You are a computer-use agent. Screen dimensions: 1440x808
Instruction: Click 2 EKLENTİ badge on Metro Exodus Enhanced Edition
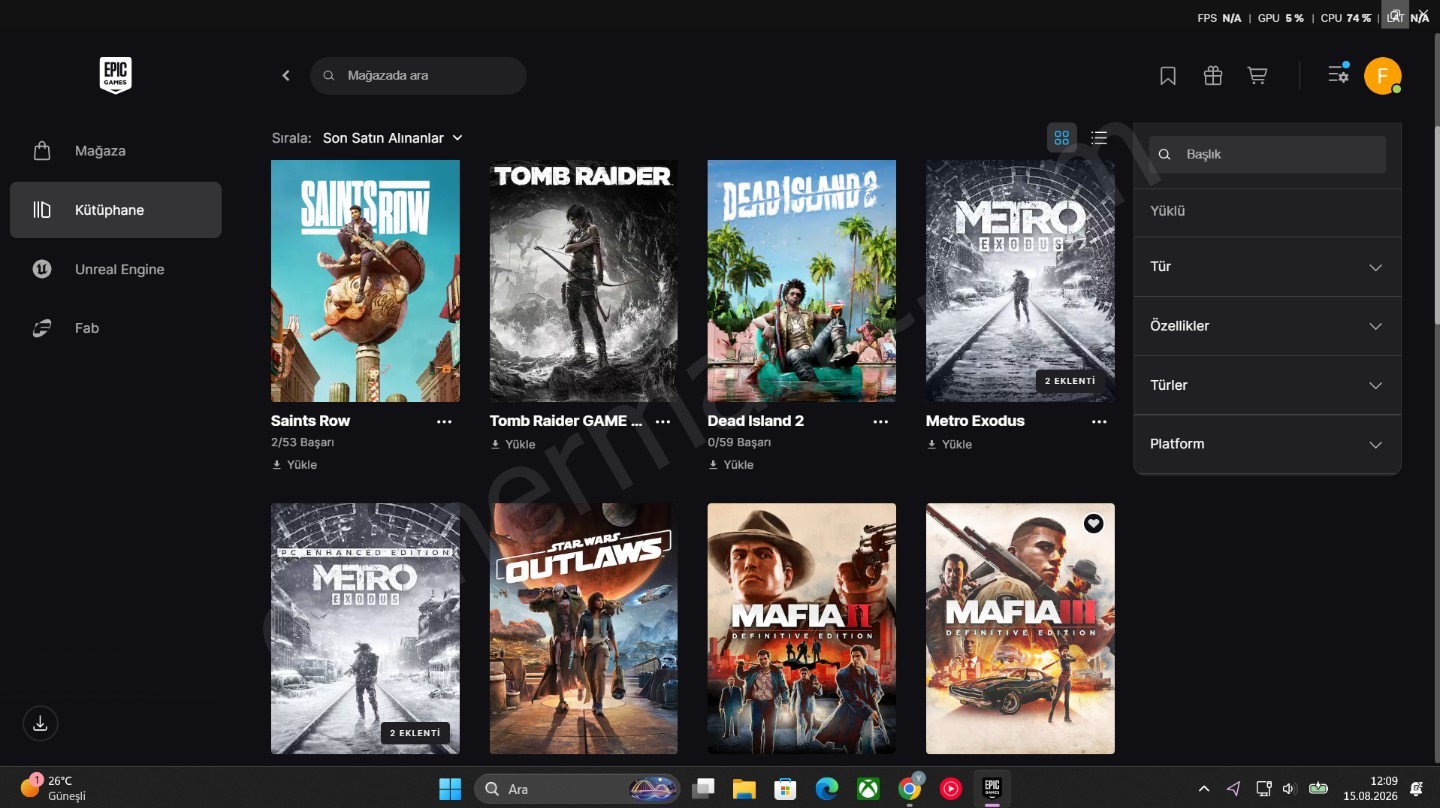tap(415, 733)
